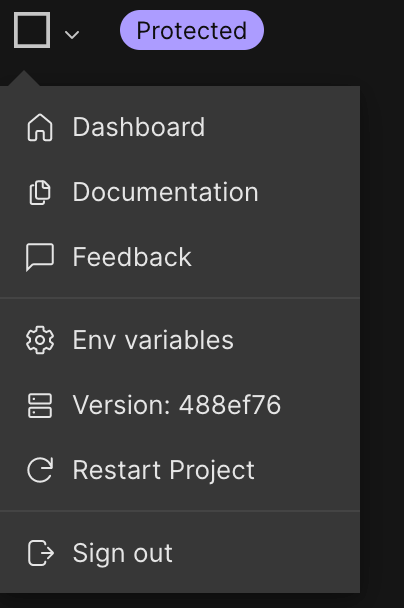Click the server stack icon beside Version
The height and width of the screenshot is (608, 404).
pos(40,406)
